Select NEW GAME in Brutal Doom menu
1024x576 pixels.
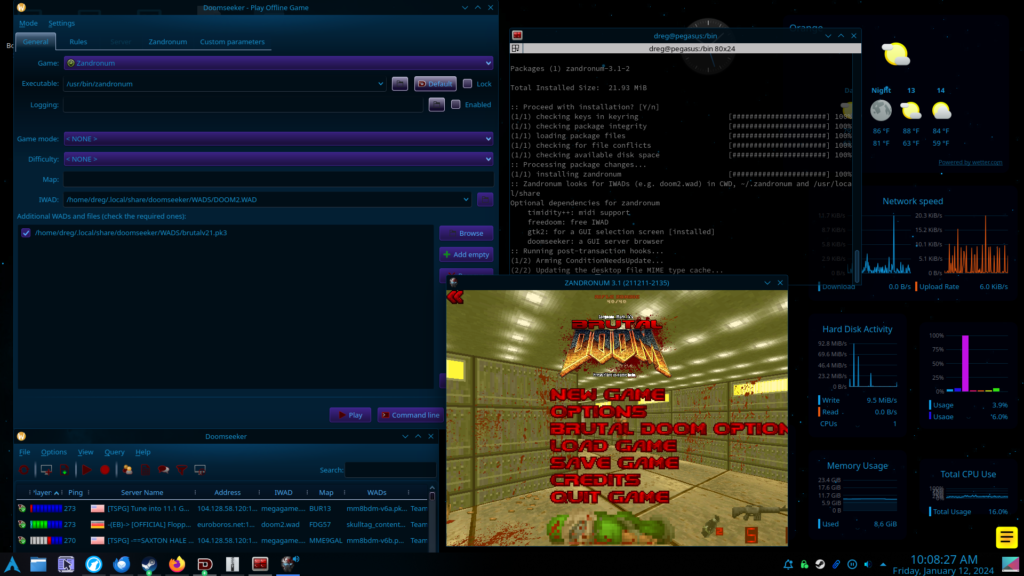click(607, 394)
